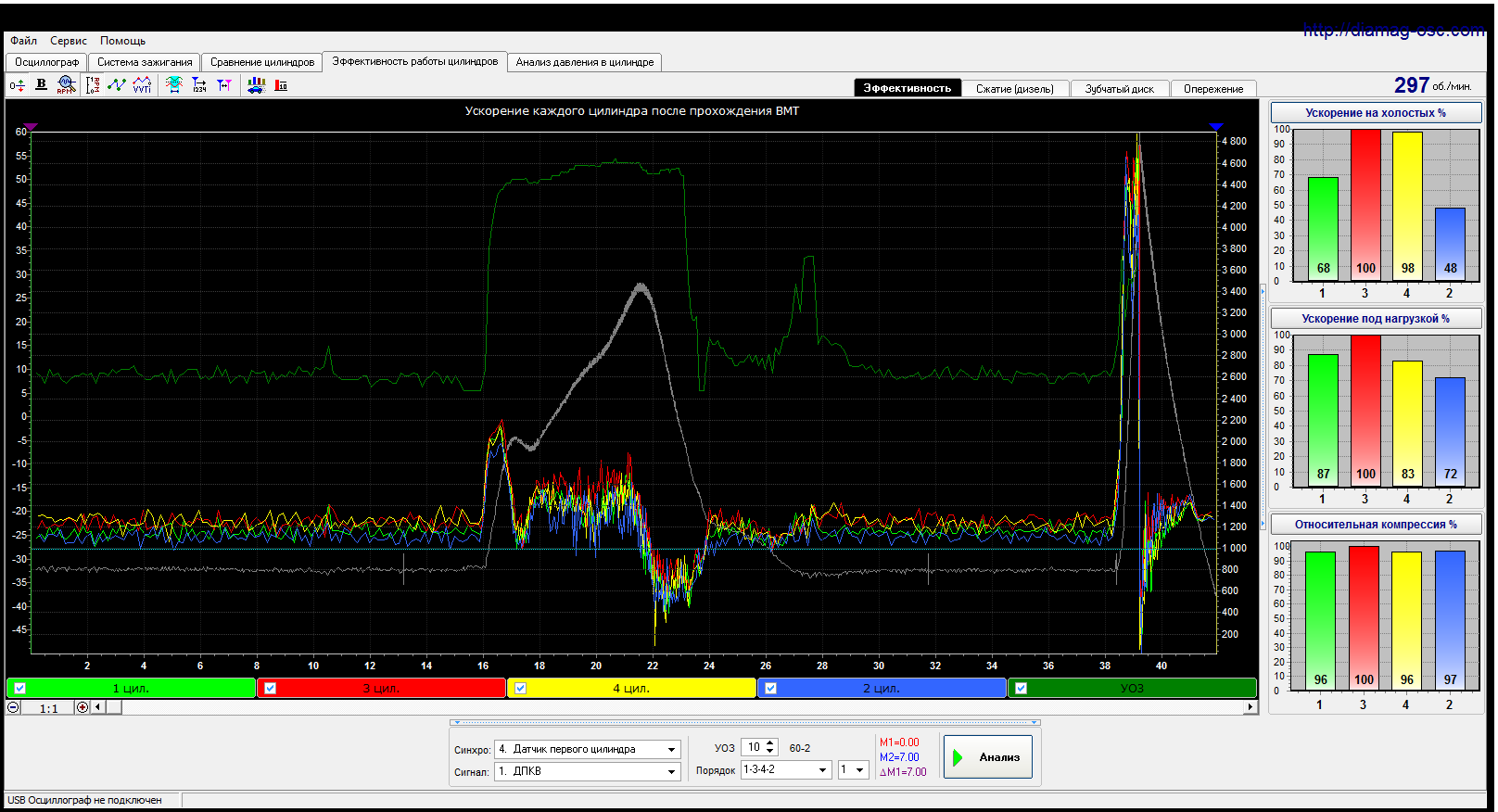
Task: Toggle the 2 цил. blue checkbox
Action: click(x=770, y=688)
